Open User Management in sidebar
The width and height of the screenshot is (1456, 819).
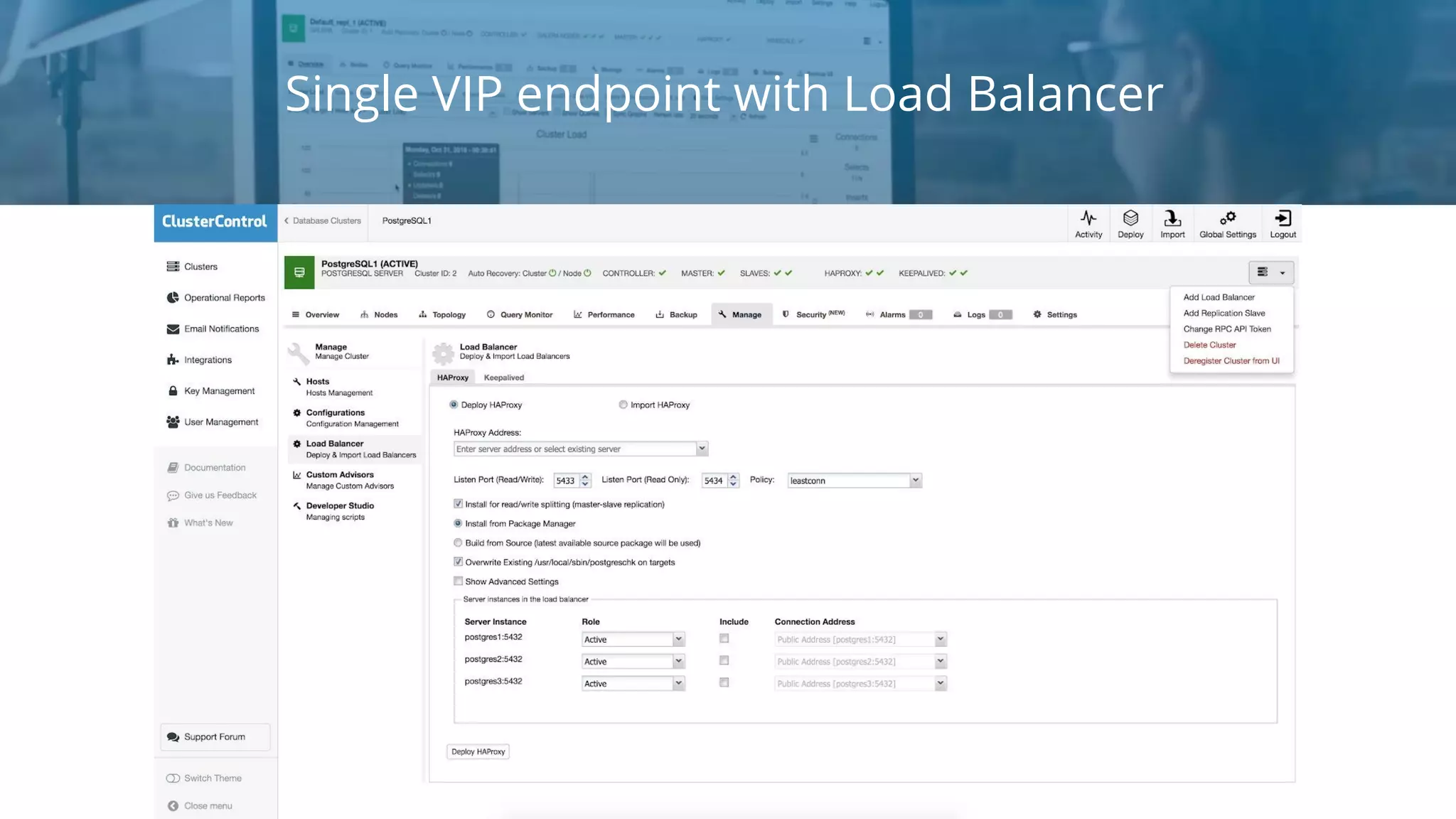[x=212, y=422]
